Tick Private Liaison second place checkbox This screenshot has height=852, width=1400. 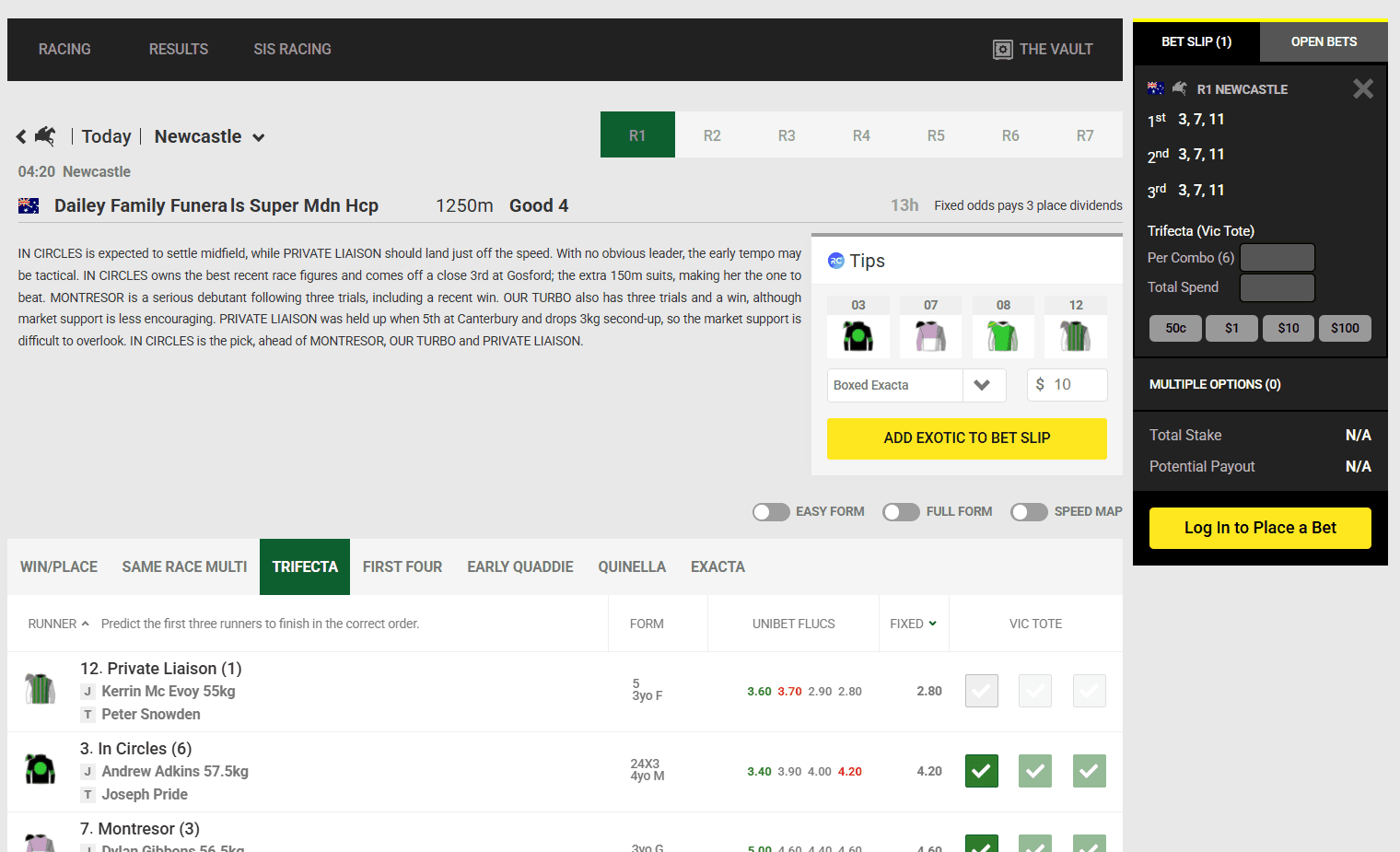(x=1035, y=691)
